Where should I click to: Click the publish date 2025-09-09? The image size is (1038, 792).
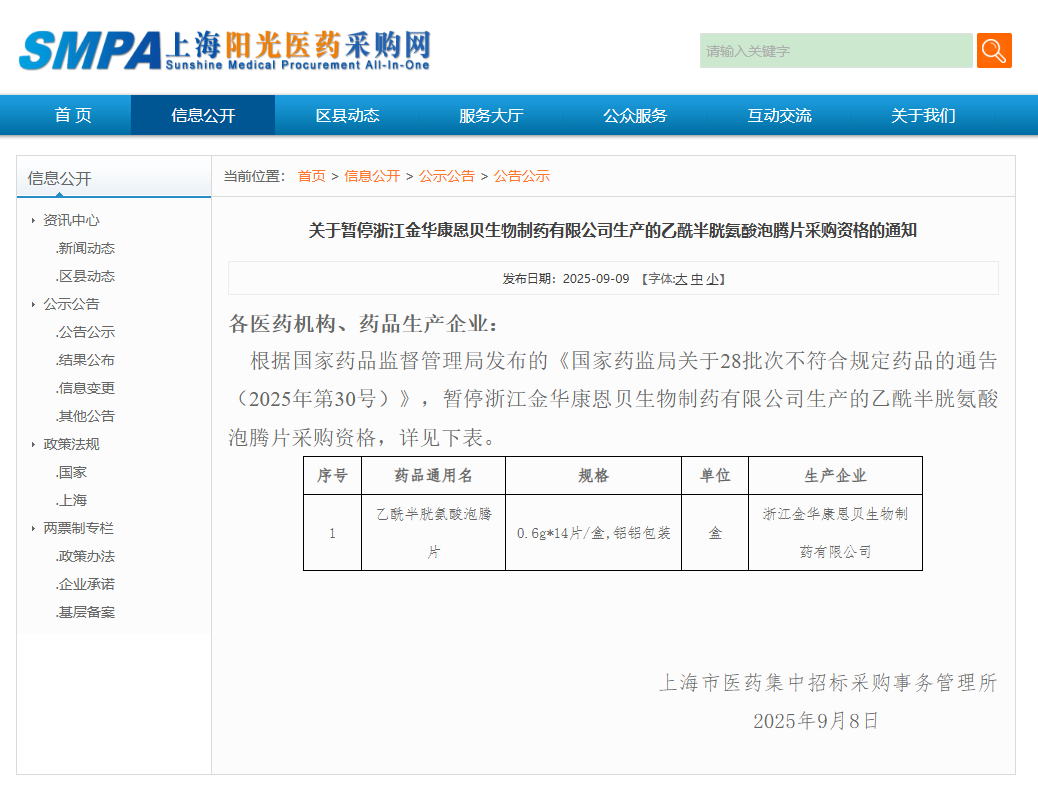click(x=596, y=279)
